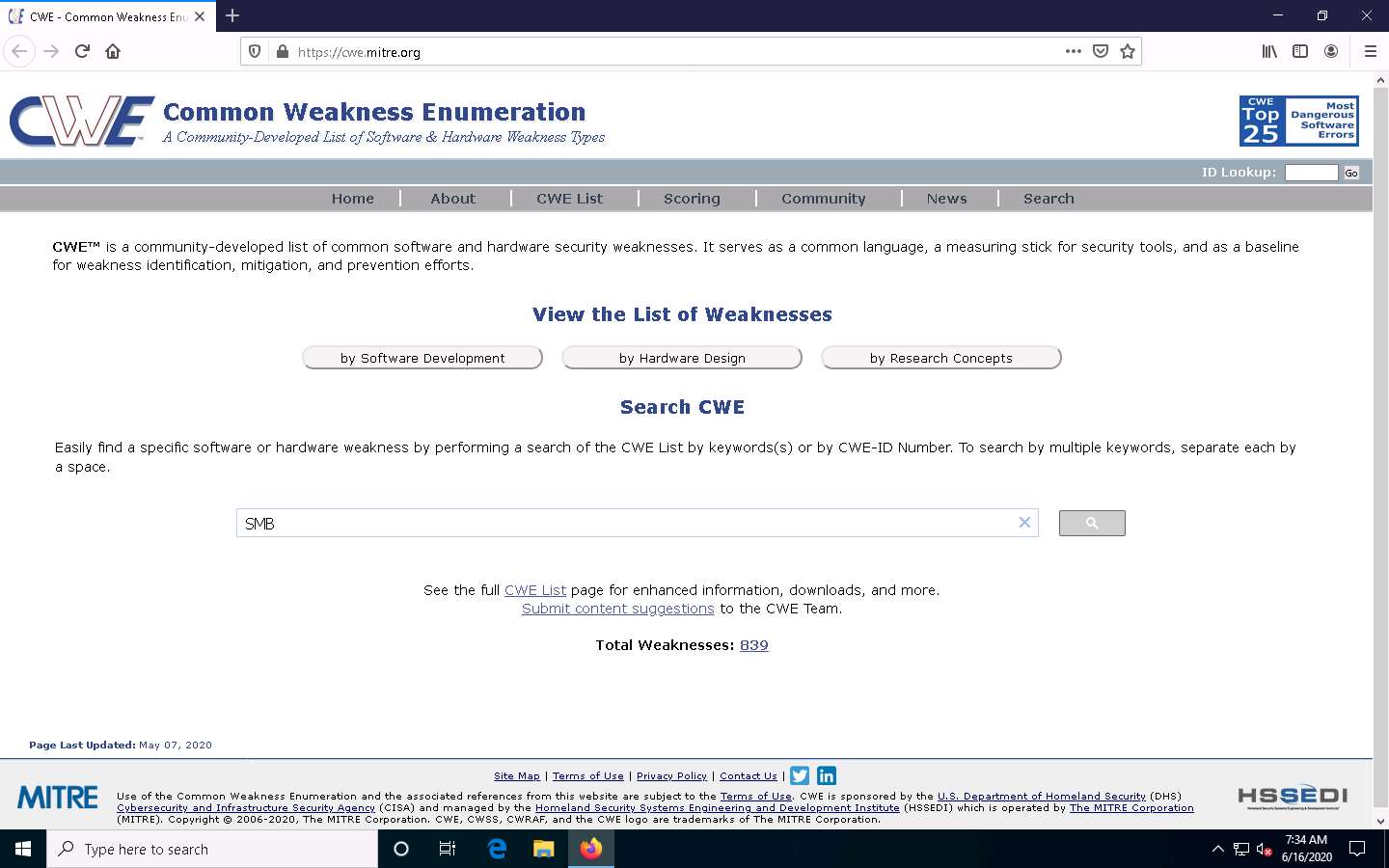Open the Firefox account icon
This screenshot has width=1389, height=868.
tap(1331, 51)
